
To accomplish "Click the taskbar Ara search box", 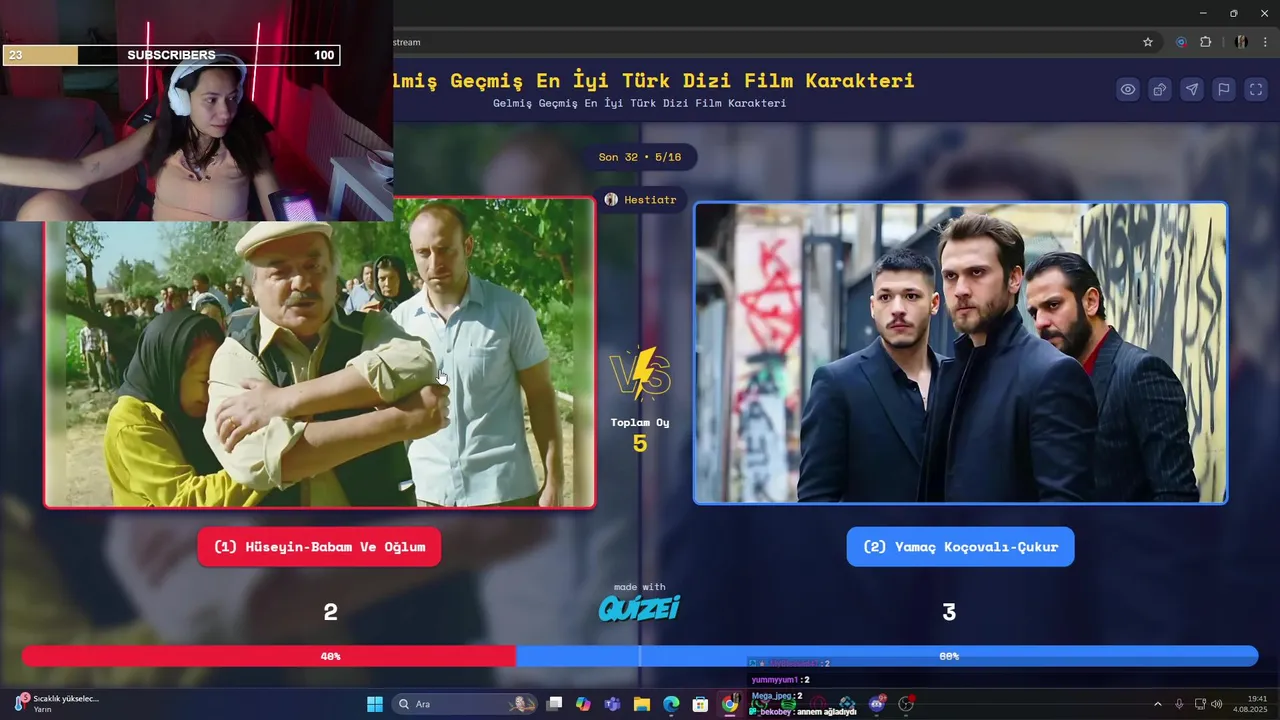I will click(463, 704).
